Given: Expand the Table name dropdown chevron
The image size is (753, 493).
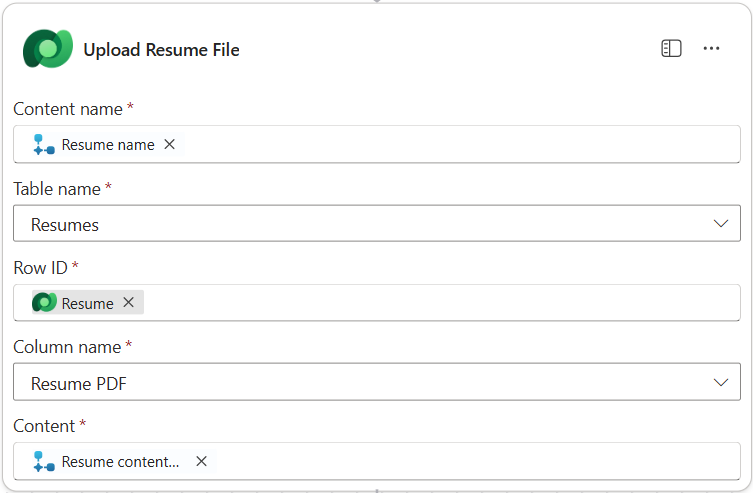Looking at the screenshot, I should [x=721, y=224].
